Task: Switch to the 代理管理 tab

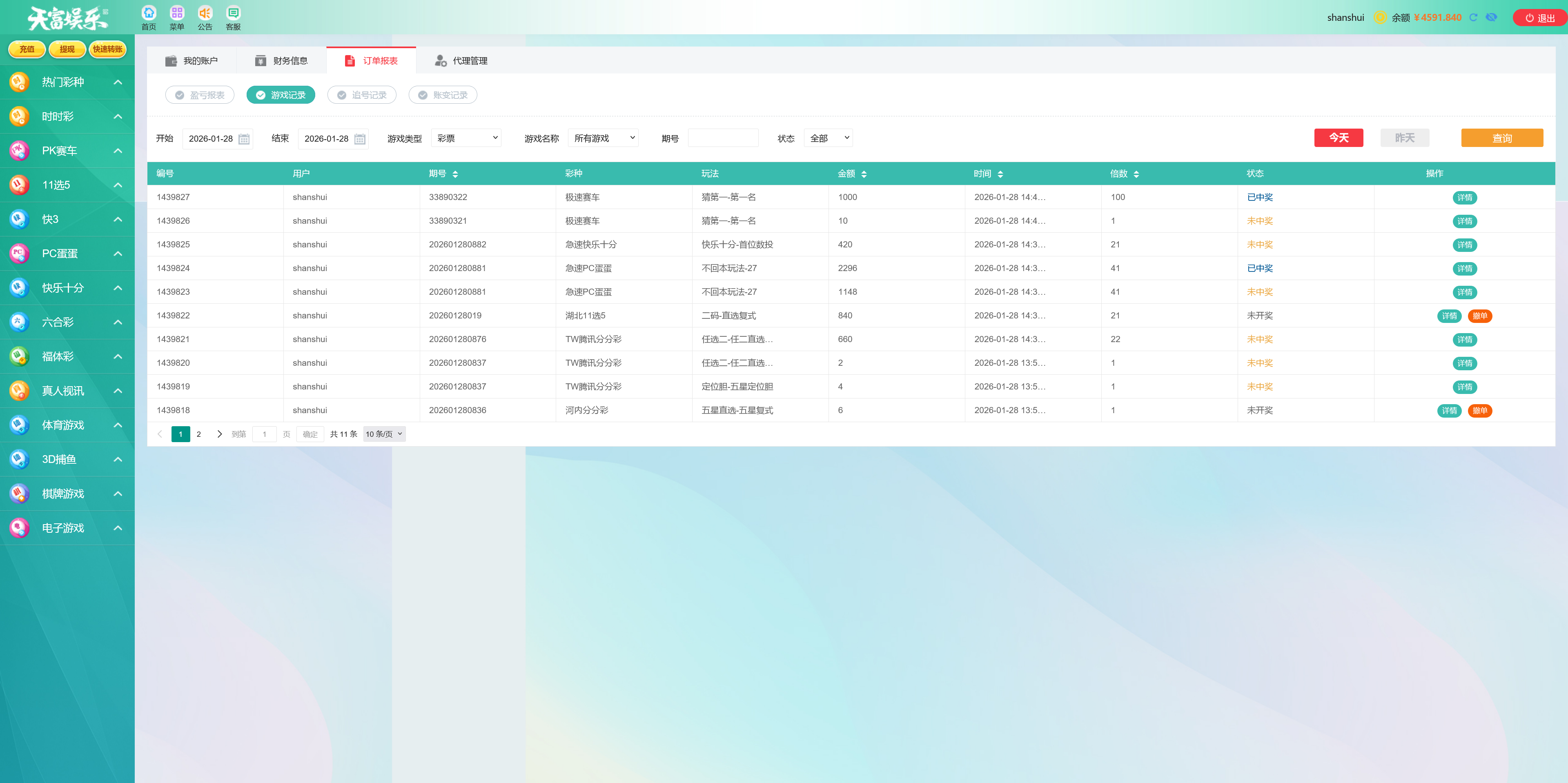Action: point(461,61)
